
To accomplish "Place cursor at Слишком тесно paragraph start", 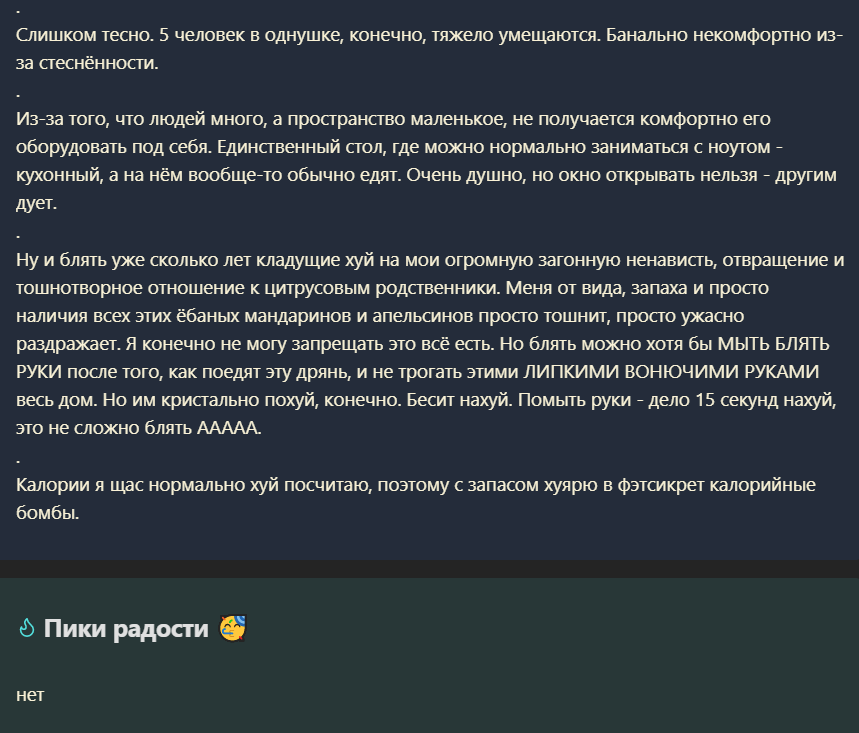I will [x=17, y=35].
